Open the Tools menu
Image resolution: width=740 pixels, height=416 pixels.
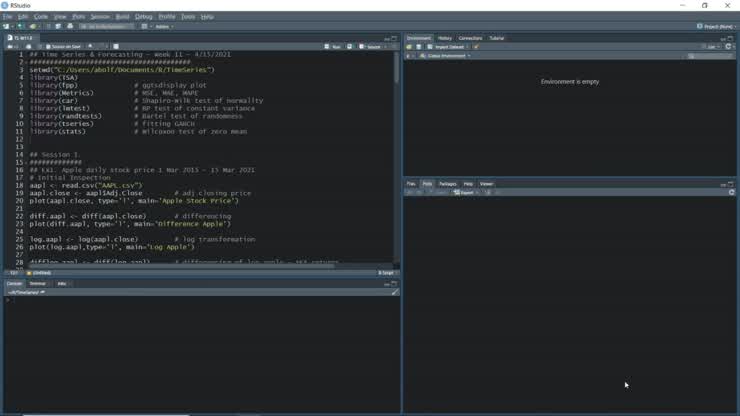pyautogui.click(x=188, y=17)
